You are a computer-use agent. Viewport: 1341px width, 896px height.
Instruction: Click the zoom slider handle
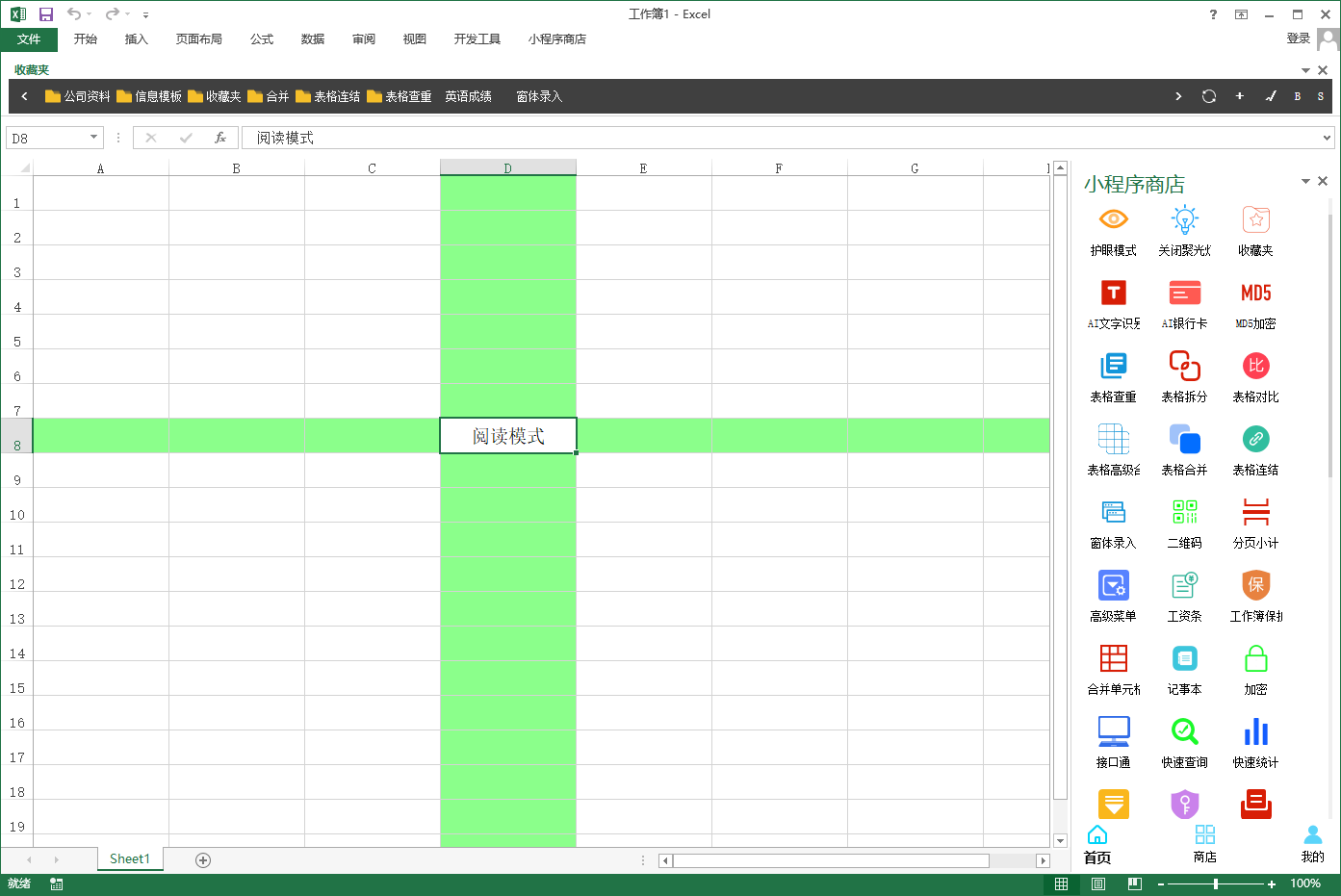point(1216,883)
